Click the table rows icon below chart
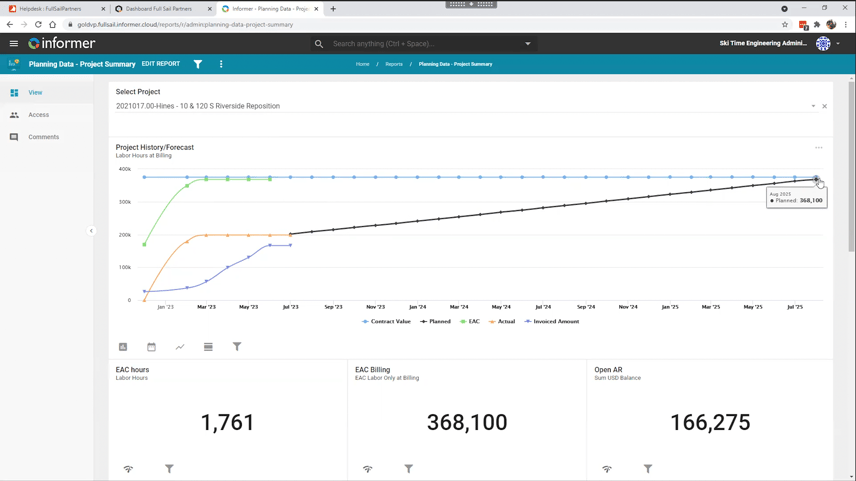 (208, 347)
